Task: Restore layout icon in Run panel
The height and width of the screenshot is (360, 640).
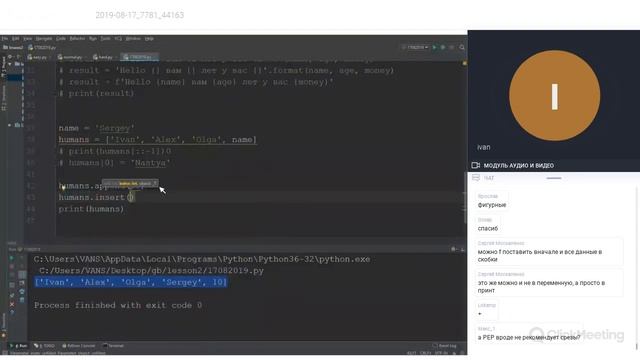Action: coord(11,285)
